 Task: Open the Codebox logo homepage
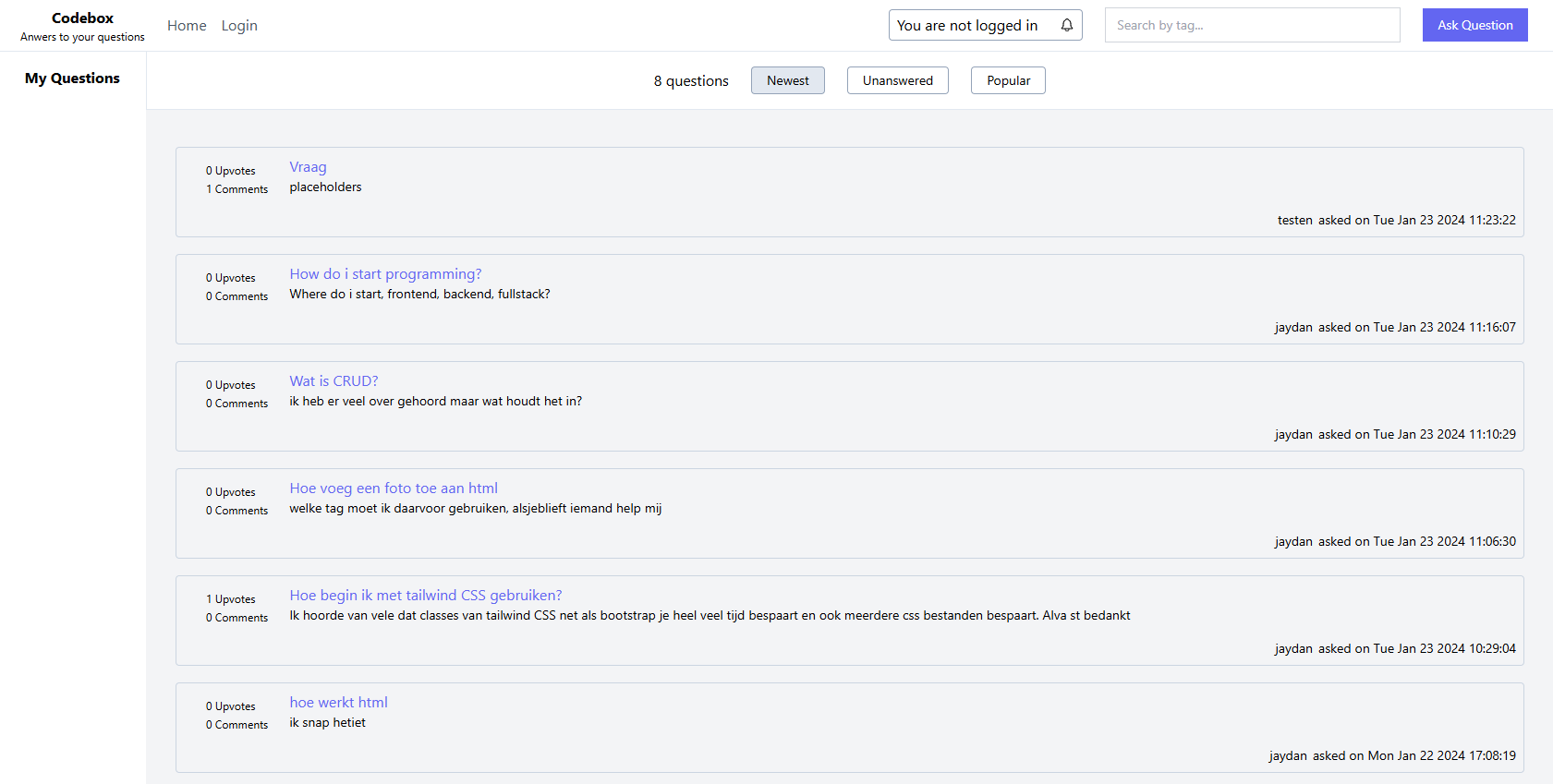tap(82, 18)
